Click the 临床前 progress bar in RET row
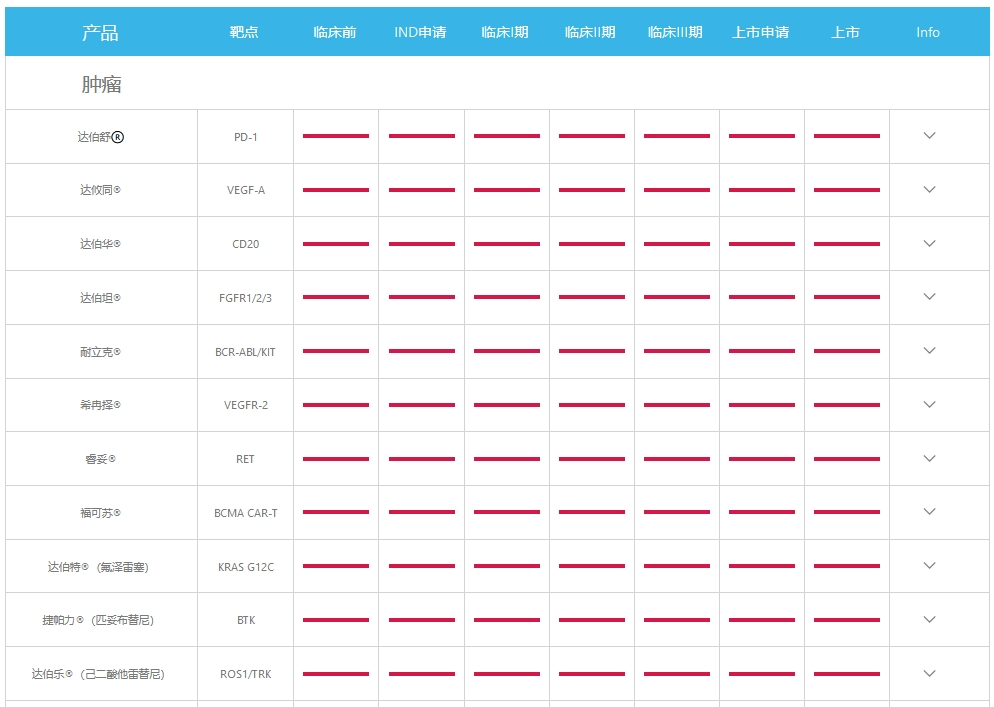 (335, 459)
